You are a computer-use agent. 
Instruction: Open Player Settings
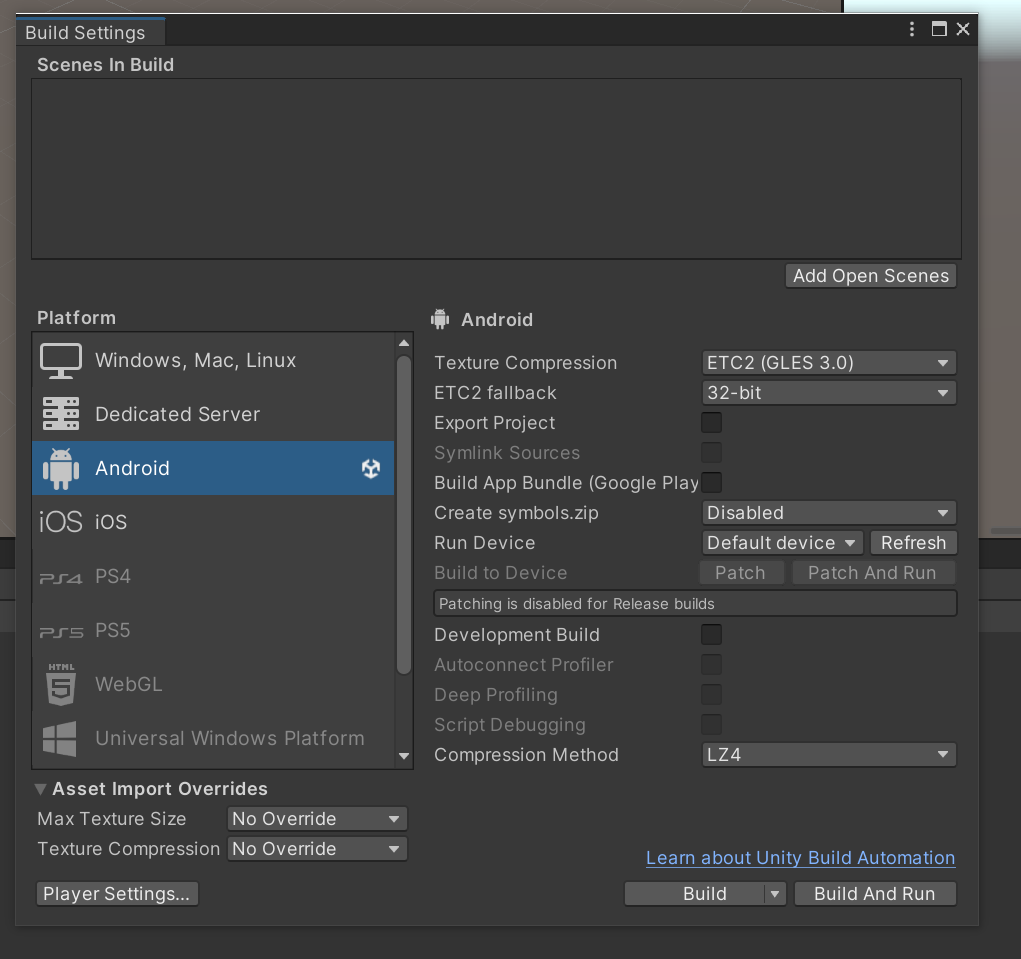117,894
